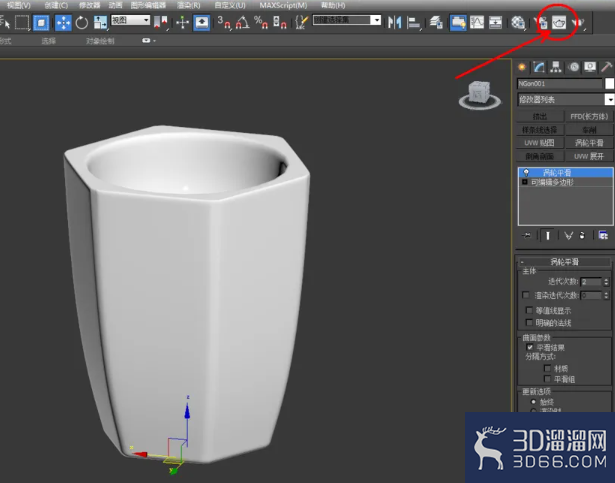Activate the Select and Rotate tool

[x=82, y=22]
